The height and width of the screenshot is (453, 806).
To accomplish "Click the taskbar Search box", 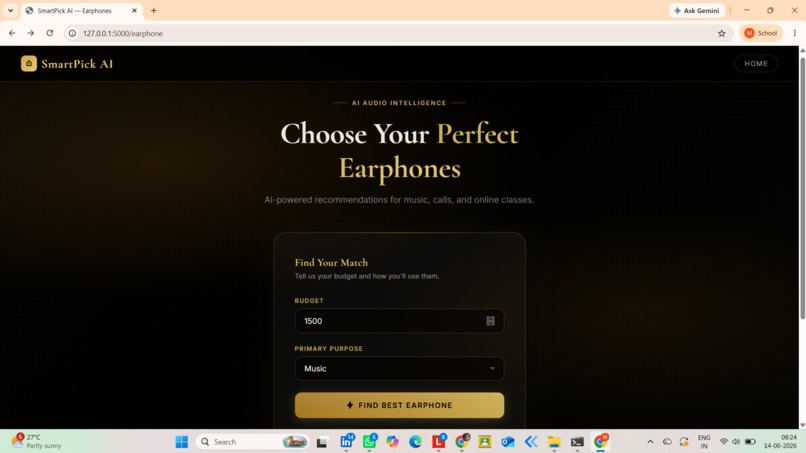I will pos(252,442).
